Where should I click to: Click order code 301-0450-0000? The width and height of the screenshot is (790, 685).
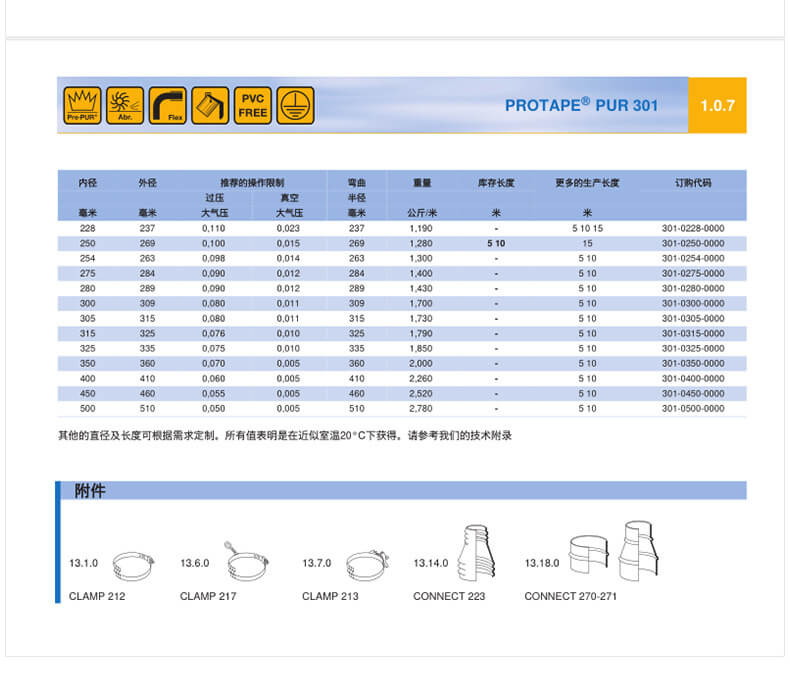pyautogui.click(x=693, y=393)
